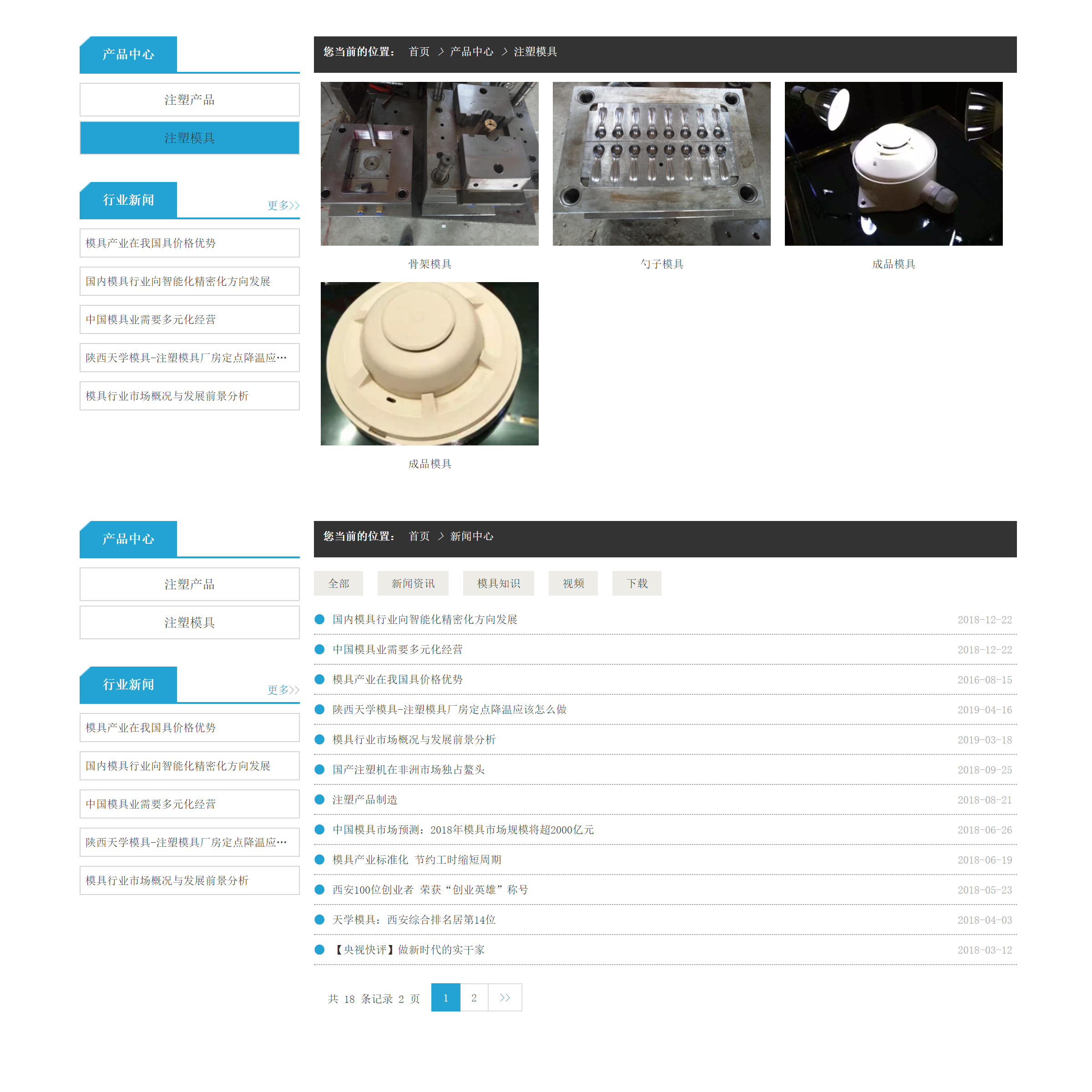This screenshot has width=1092, height=1092.
Task: Open 模具产业在我国具价格优势 in lower sidebar news
Action: 189,728
